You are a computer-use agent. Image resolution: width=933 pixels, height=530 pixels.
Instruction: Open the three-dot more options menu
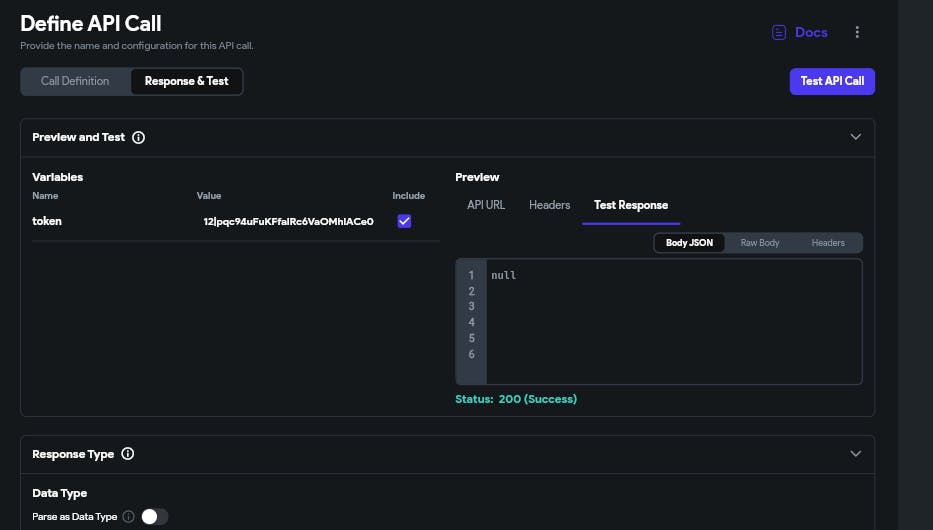pyautogui.click(x=857, y=32)
